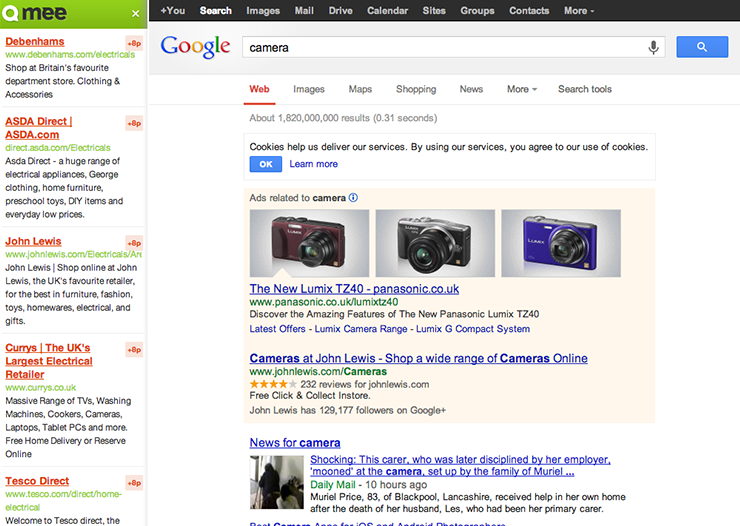Open the Shocking carer news headline

460,466
